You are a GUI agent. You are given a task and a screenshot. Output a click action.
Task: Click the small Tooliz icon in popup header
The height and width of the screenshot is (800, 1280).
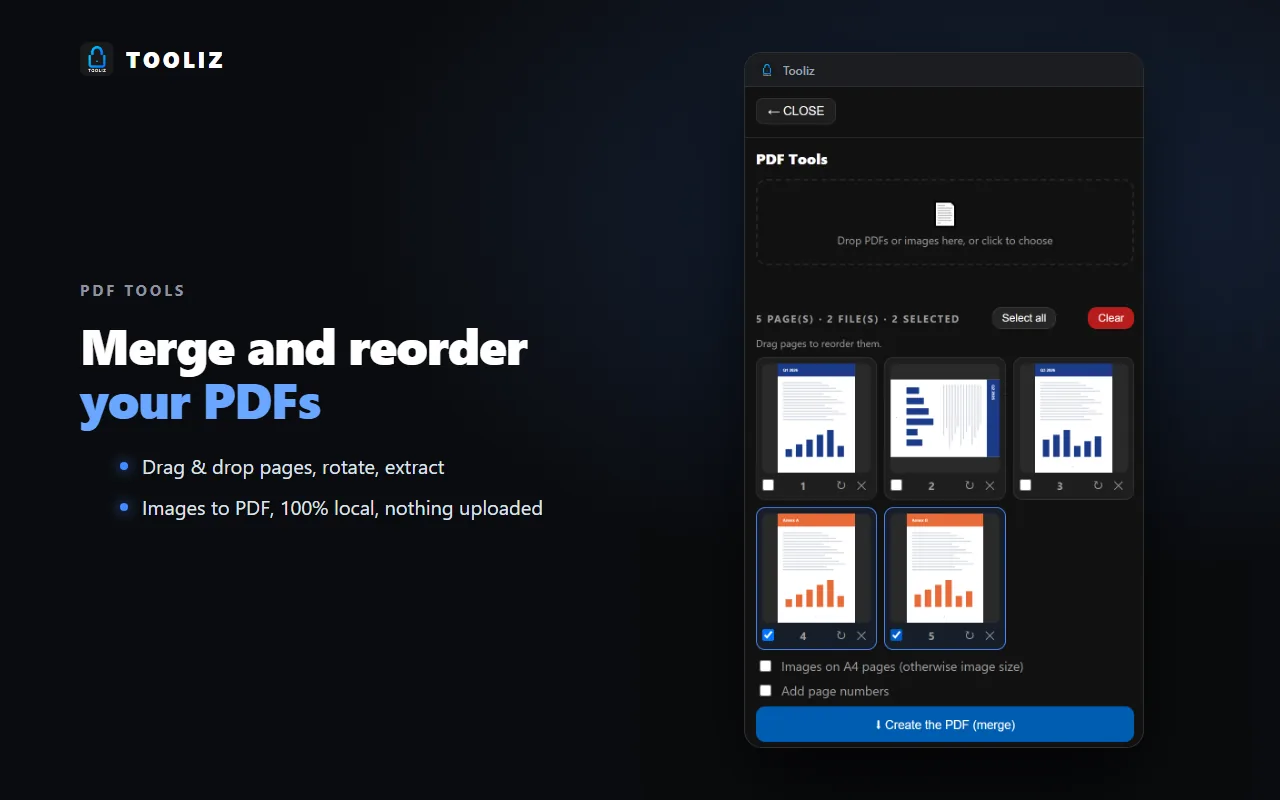[767, 70]
